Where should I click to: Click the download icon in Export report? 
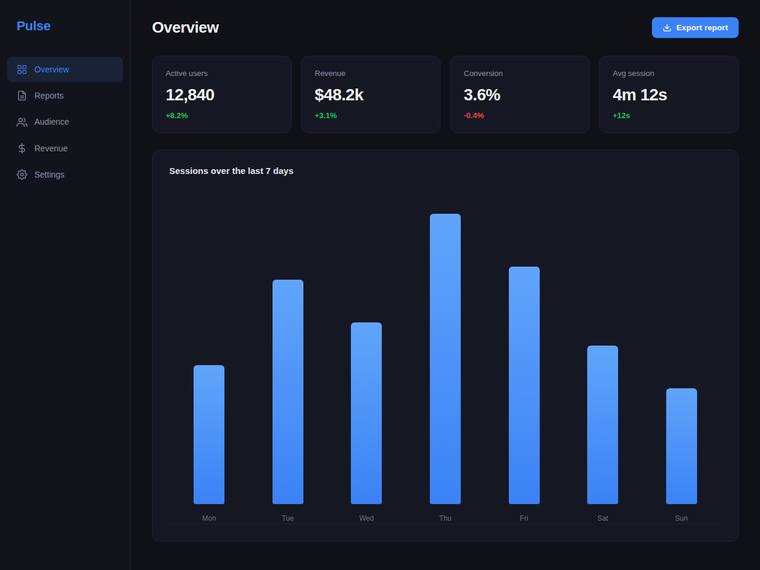tap(667, 28)
